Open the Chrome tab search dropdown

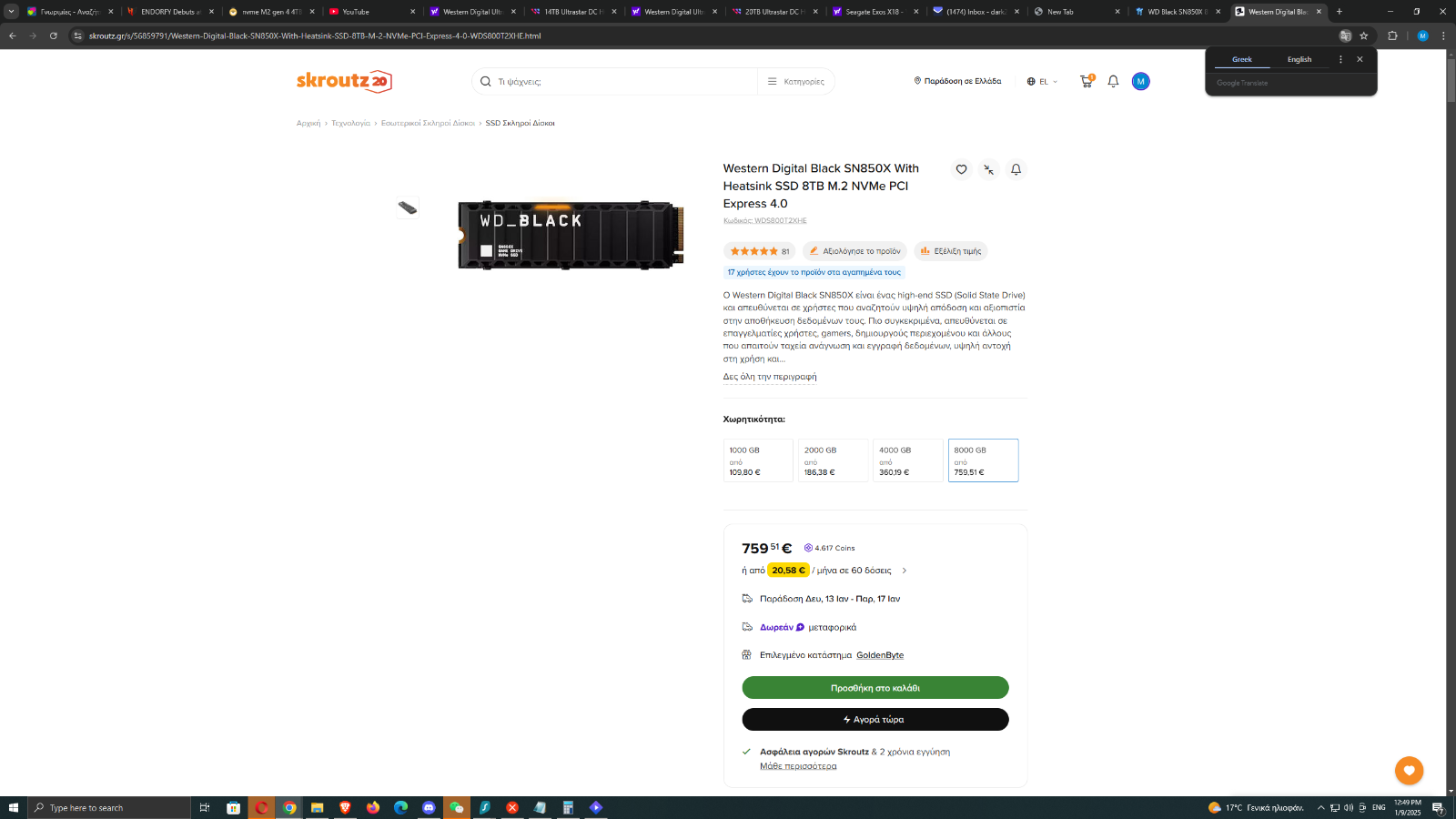tap(11, 12)
